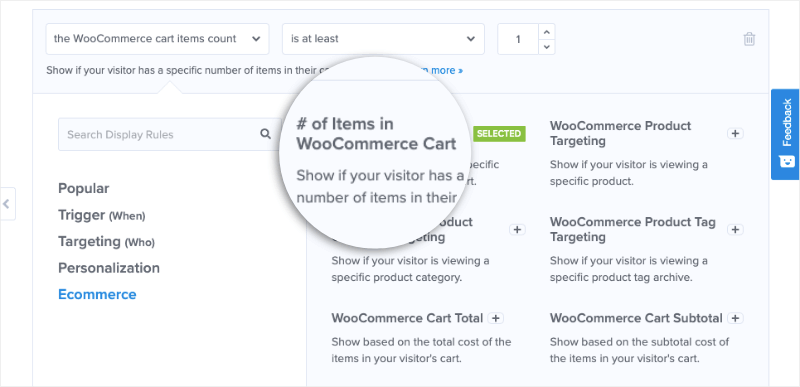Select the Targeting (Who) category
The image size is (800, 387).
[x=106, y=242]
